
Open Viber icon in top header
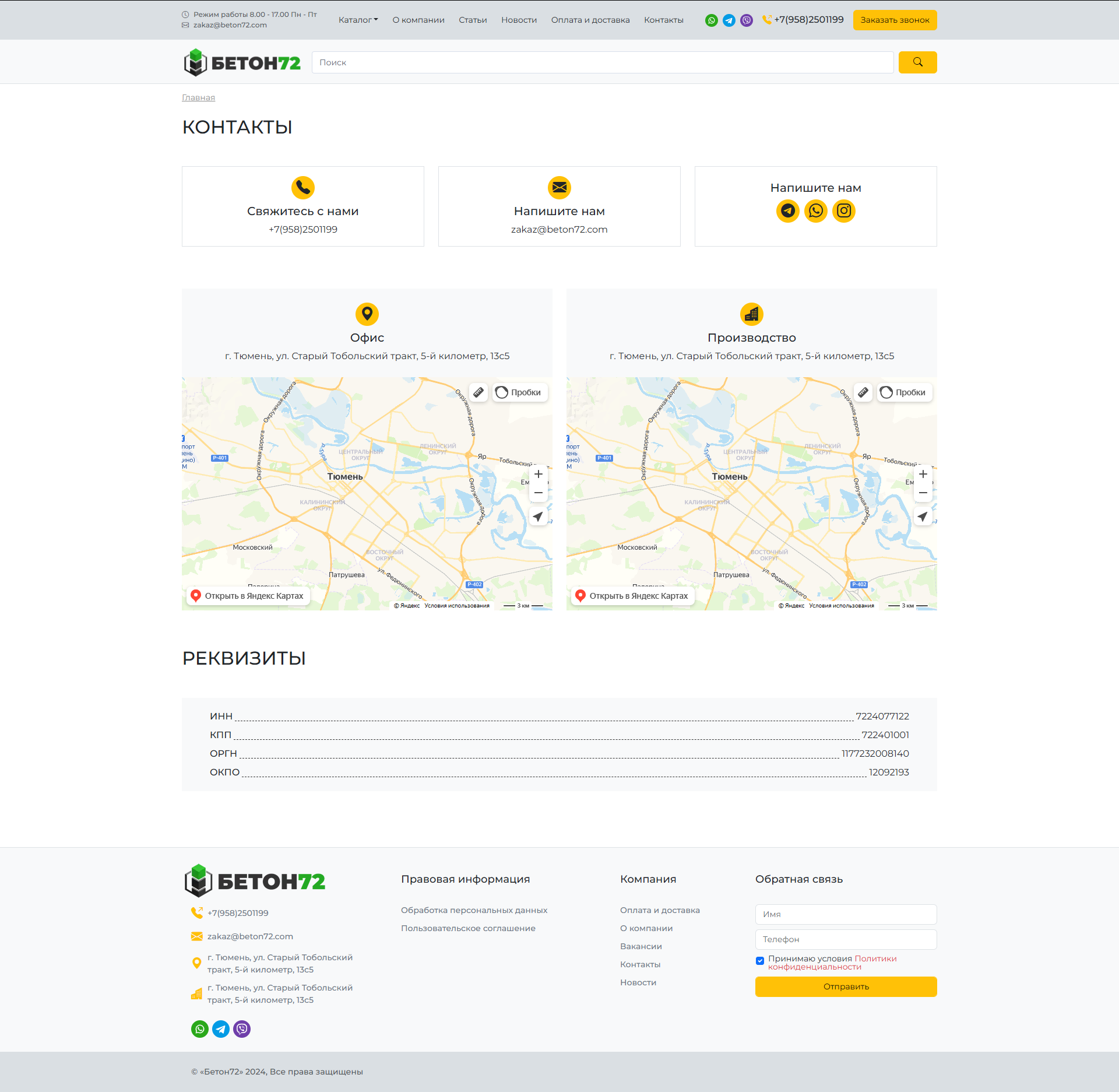tap(747, 20)
